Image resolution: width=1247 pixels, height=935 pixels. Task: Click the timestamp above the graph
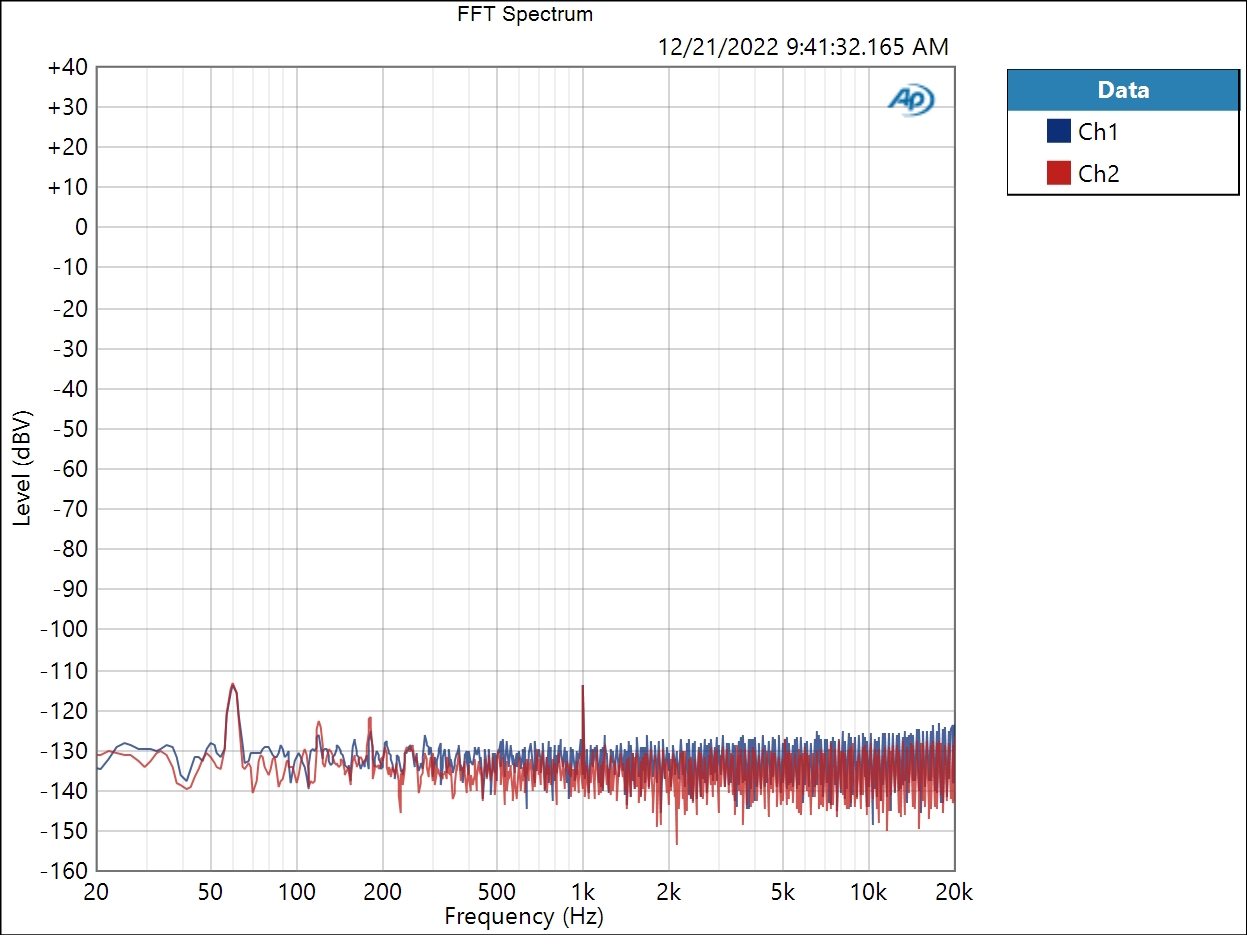pos(803,46)
